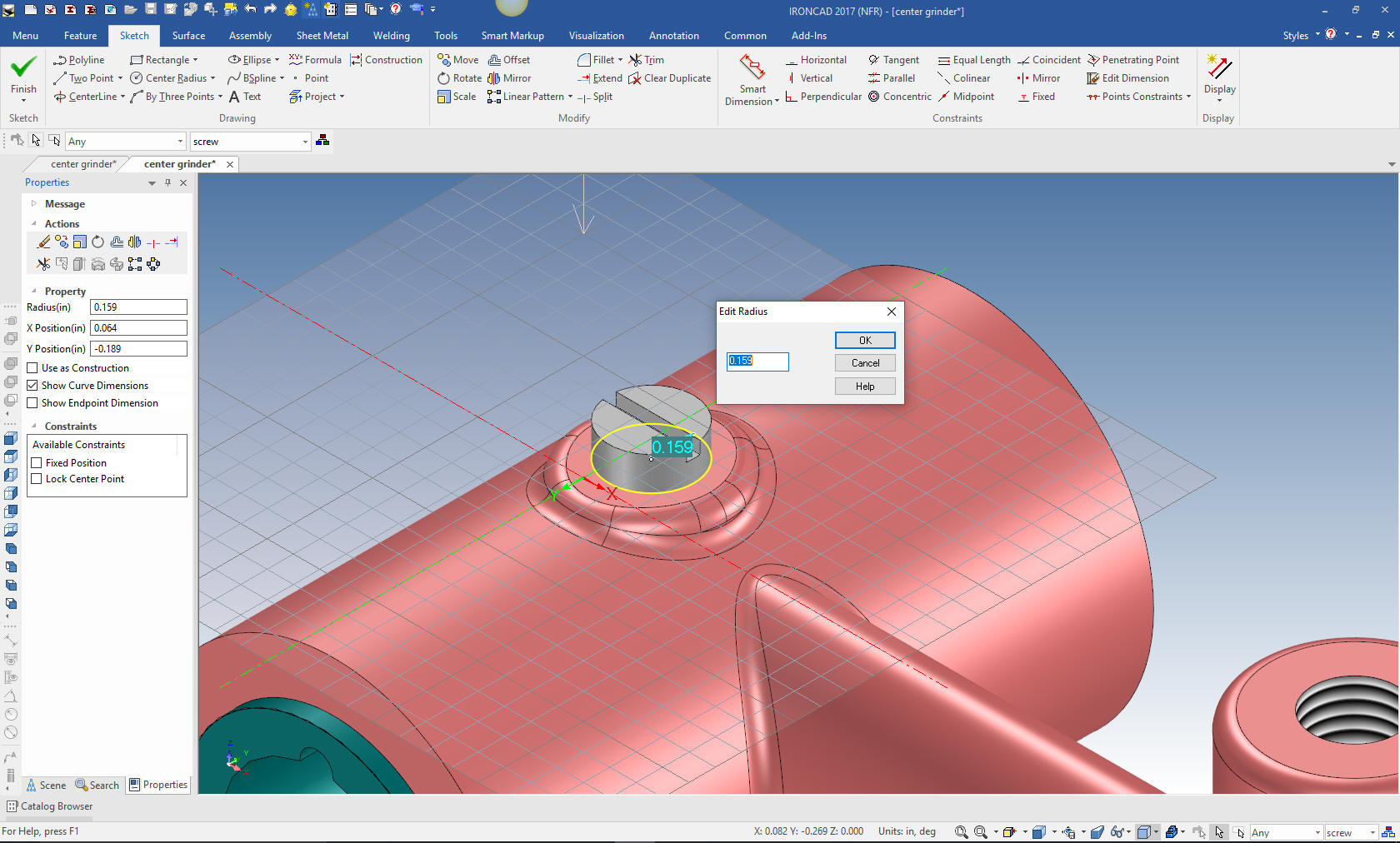Screen dimensions: 1400x843
Task: Click OK in Edit Radius dialog
Action: [x=865, y=341]
